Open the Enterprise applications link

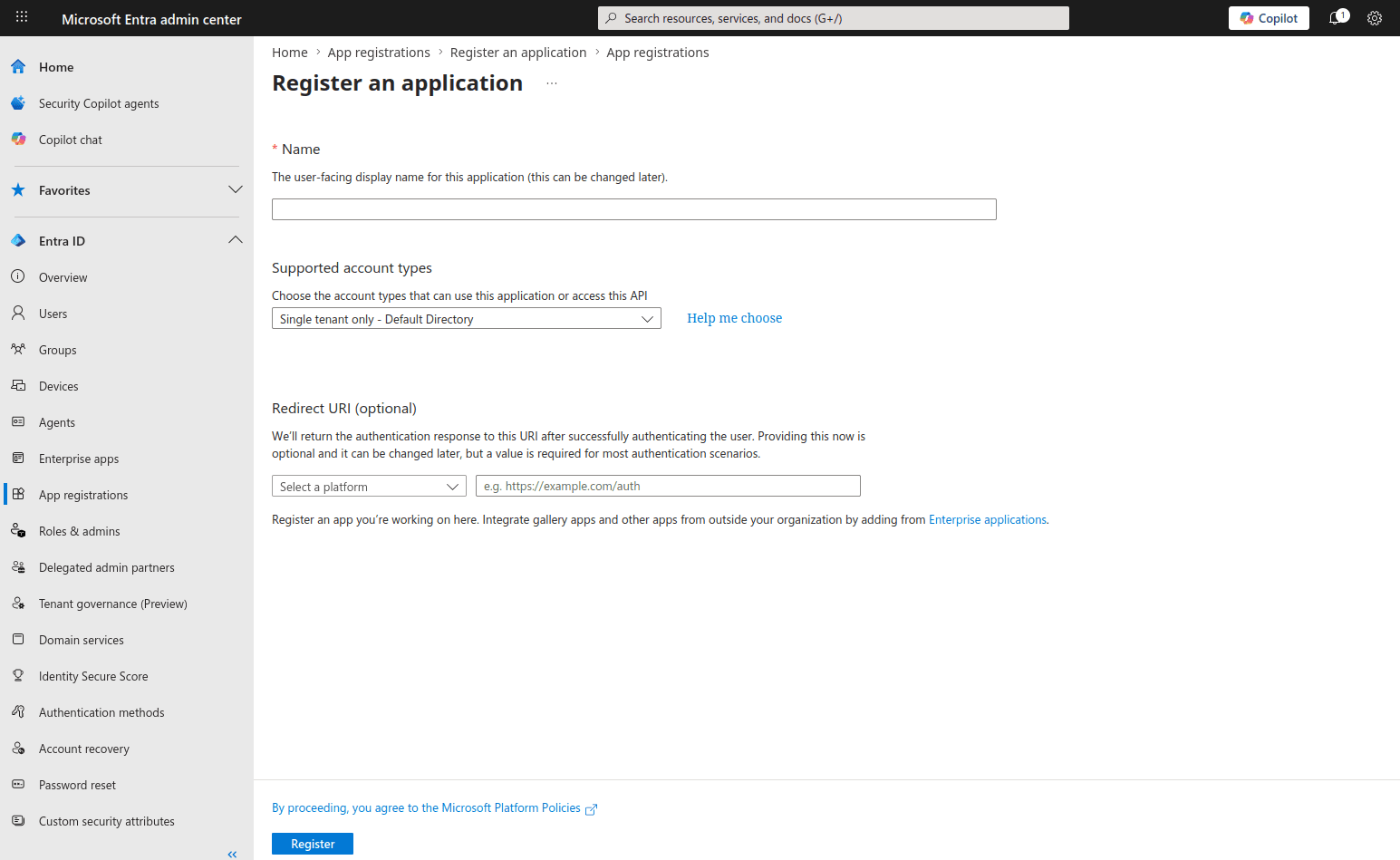click(x=988, y=519)
